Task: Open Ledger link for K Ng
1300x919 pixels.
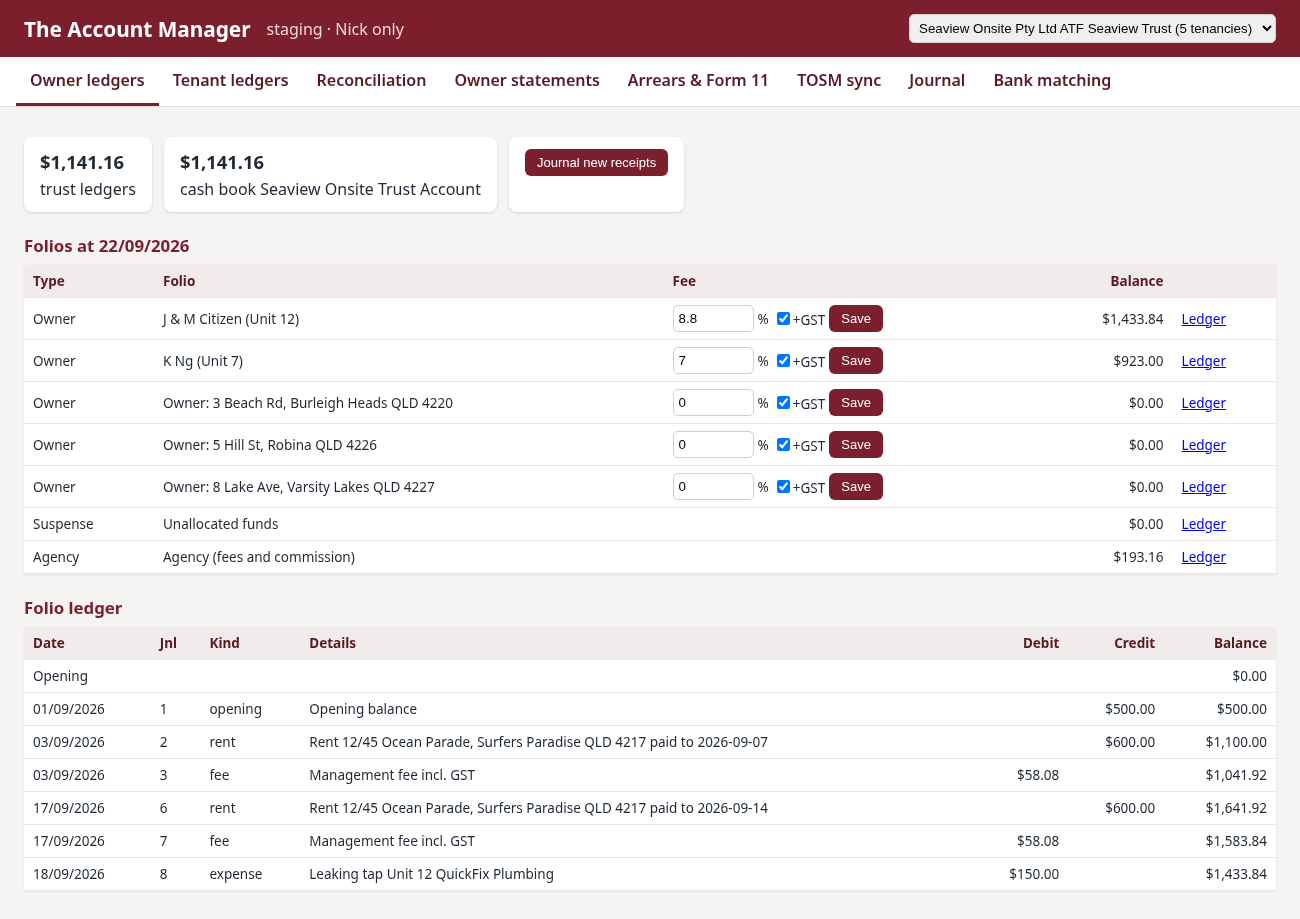Action: (x=1203, y=361)
